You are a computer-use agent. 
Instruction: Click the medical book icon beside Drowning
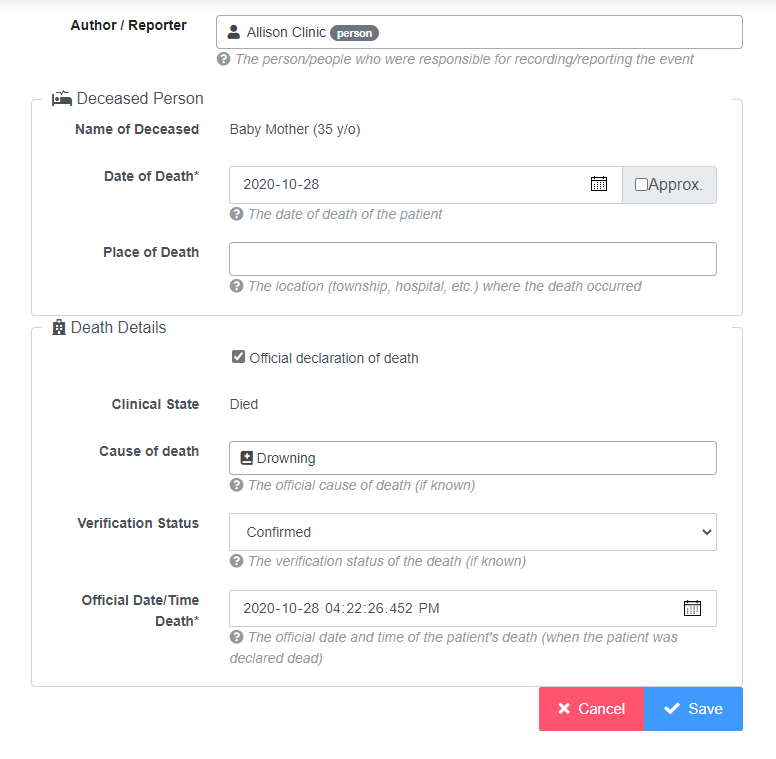click(246, 458)
